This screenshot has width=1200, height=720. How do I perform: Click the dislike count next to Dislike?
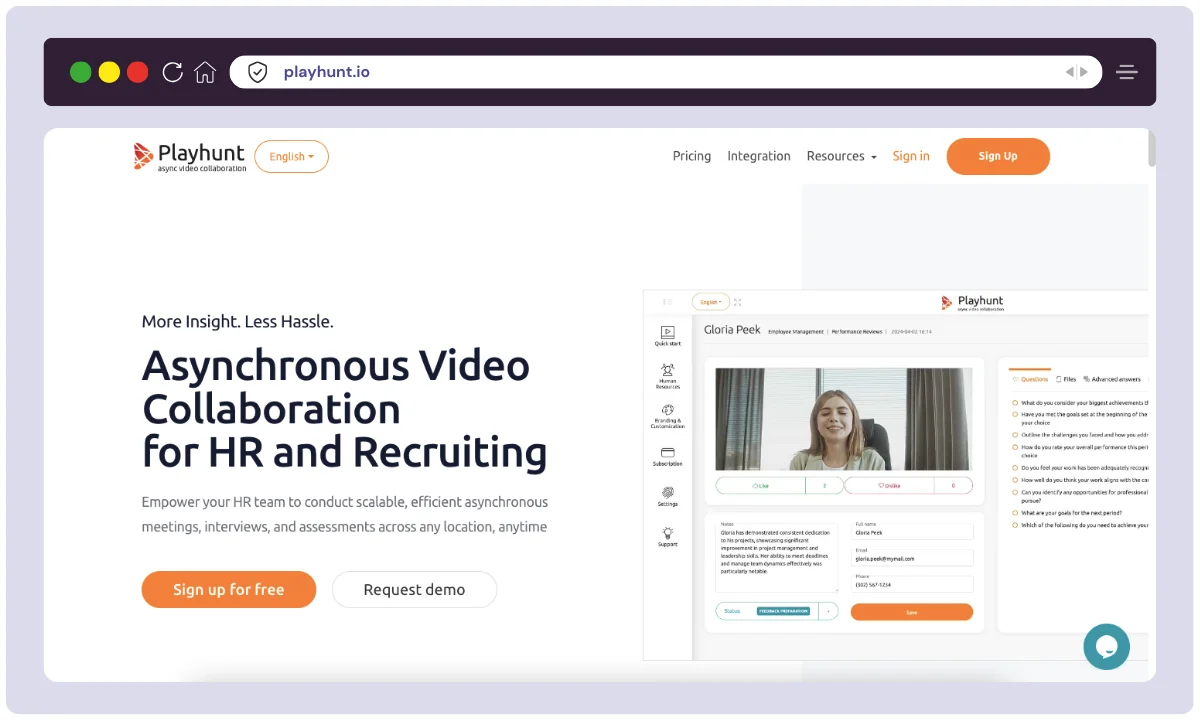[x=953, y=486]
